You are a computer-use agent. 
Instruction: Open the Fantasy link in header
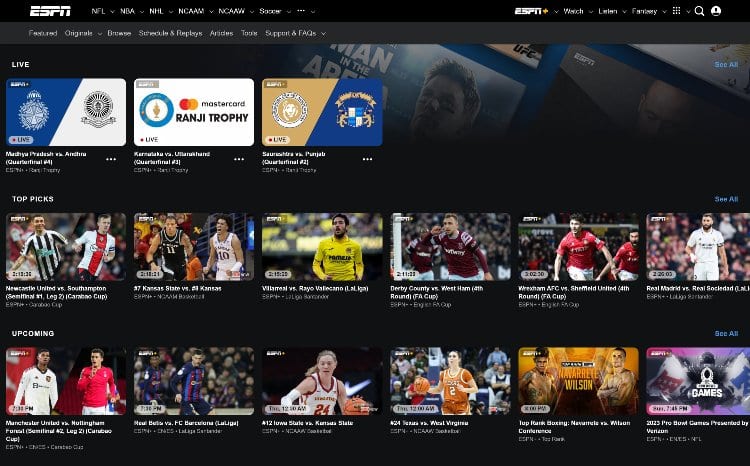pos(644,11)
